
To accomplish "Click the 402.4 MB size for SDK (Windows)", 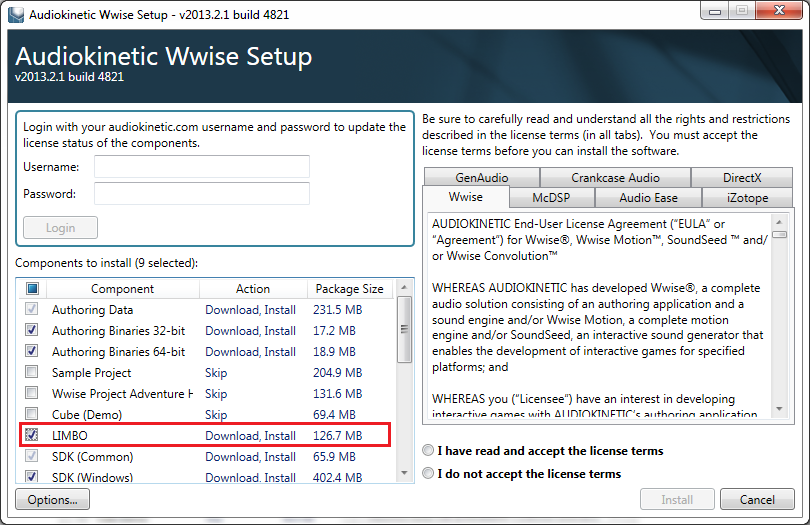I will pos(337,477).
